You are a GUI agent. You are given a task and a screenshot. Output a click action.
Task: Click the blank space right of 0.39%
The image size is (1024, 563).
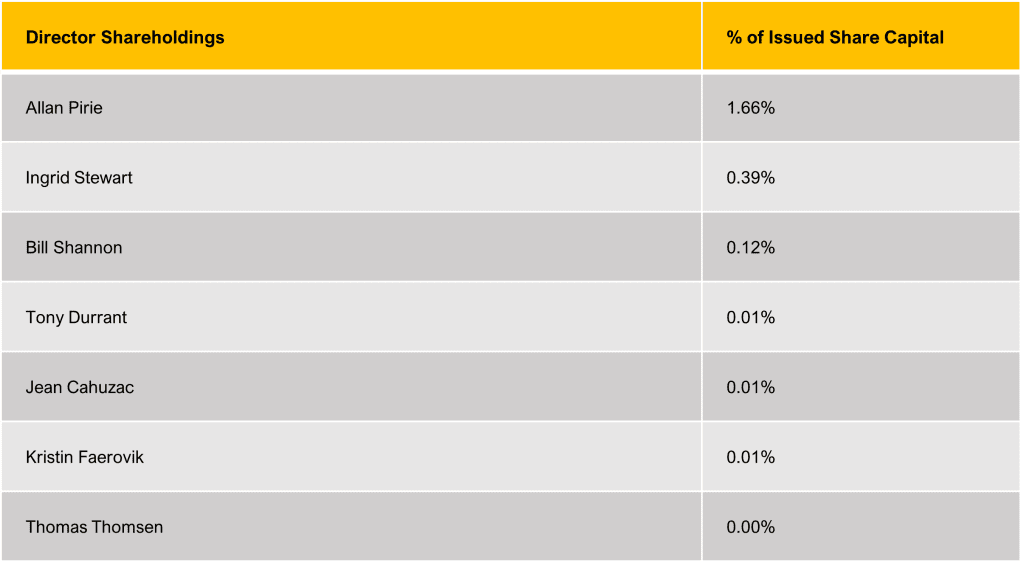click(900, 178)
